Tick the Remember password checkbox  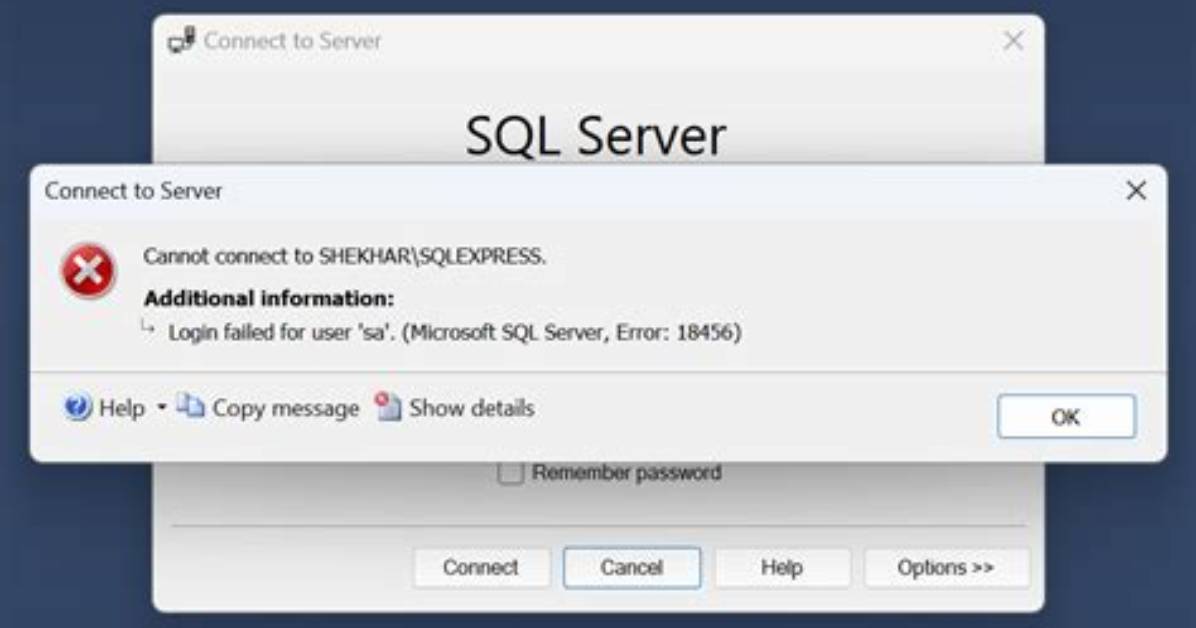510,473
